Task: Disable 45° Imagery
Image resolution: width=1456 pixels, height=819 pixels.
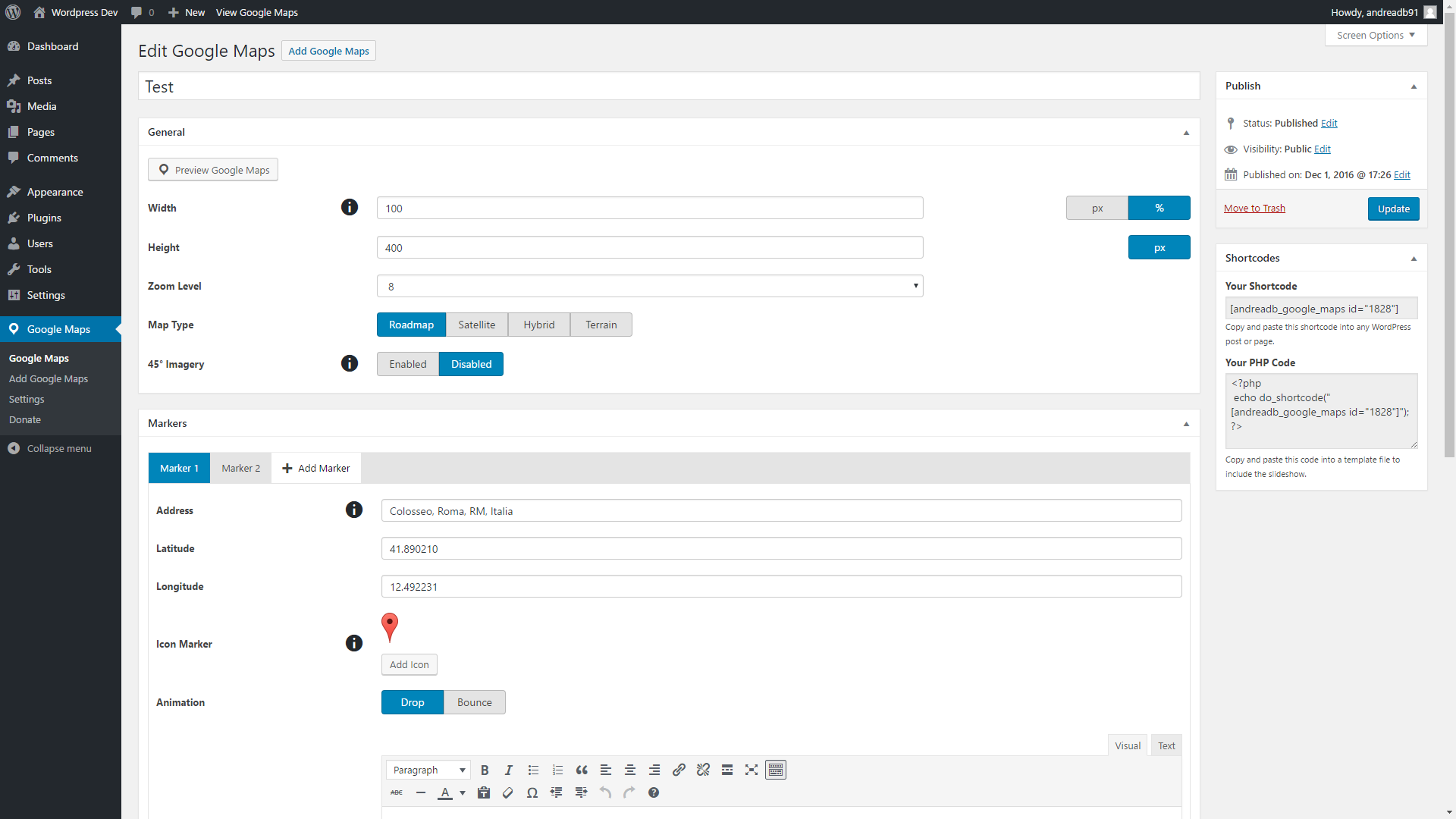Action: point(472,364)
